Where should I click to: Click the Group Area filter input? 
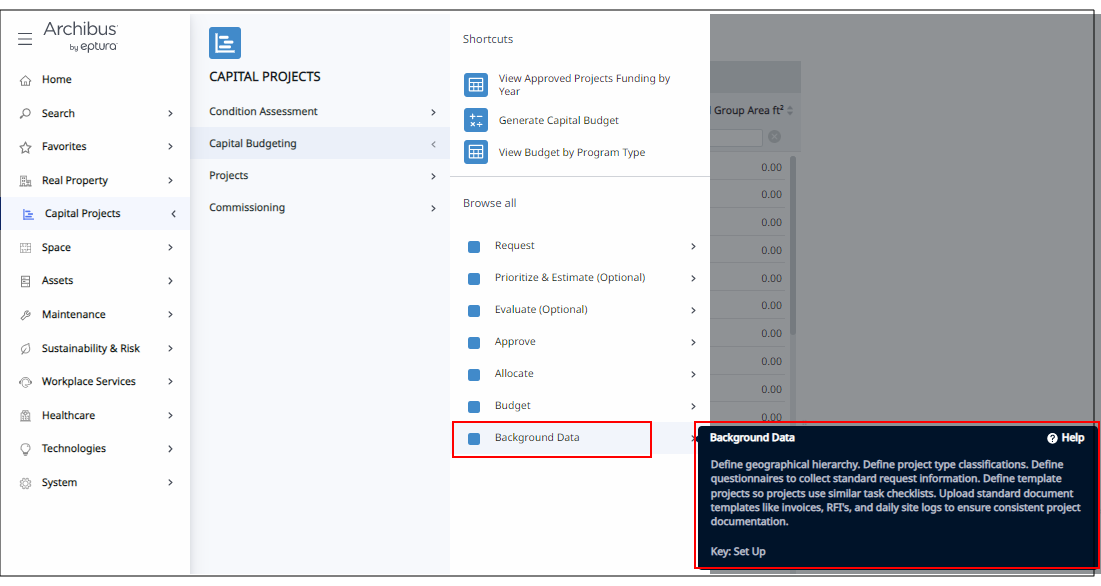736,138
